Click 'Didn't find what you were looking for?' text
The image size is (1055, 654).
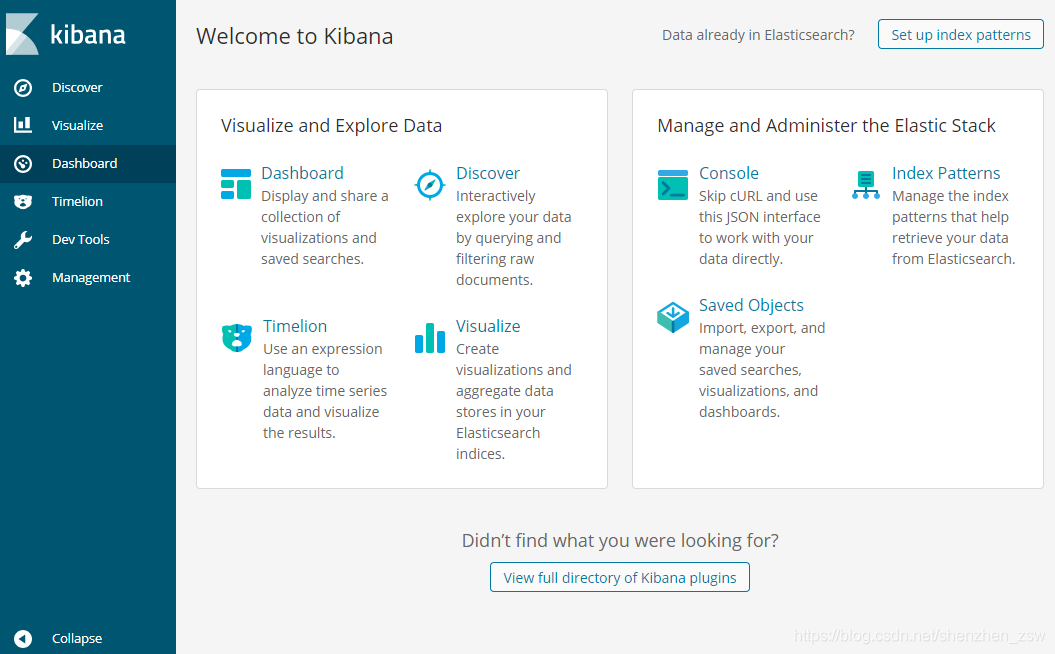coord(620,541)
